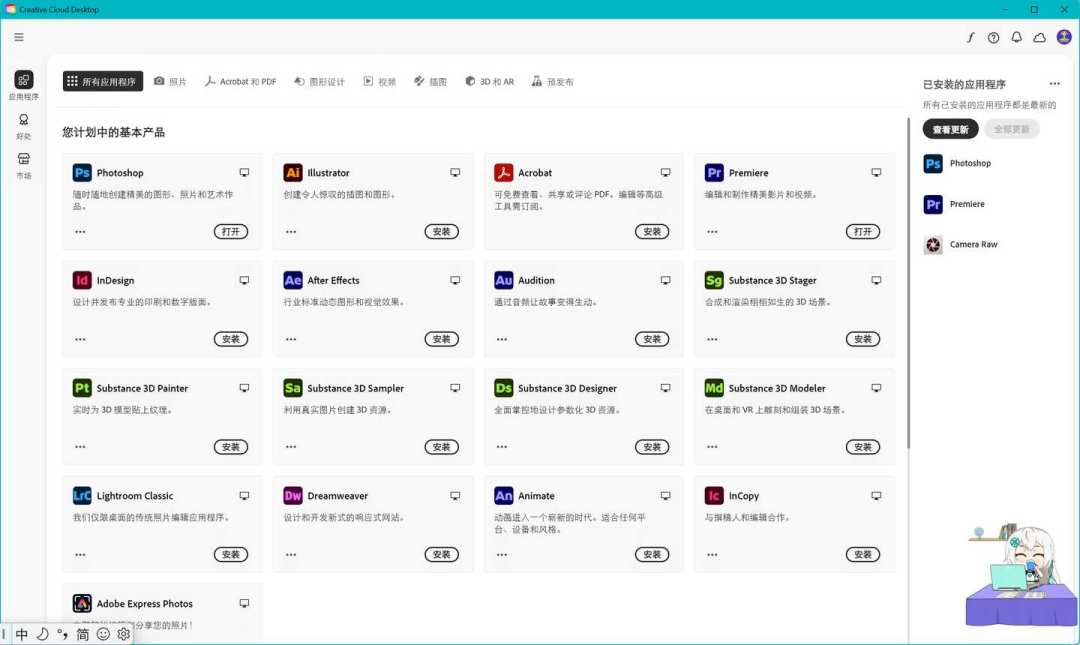
Task: Open the Substance 3D Stager more options menu
Action: (x=712, y=339)
